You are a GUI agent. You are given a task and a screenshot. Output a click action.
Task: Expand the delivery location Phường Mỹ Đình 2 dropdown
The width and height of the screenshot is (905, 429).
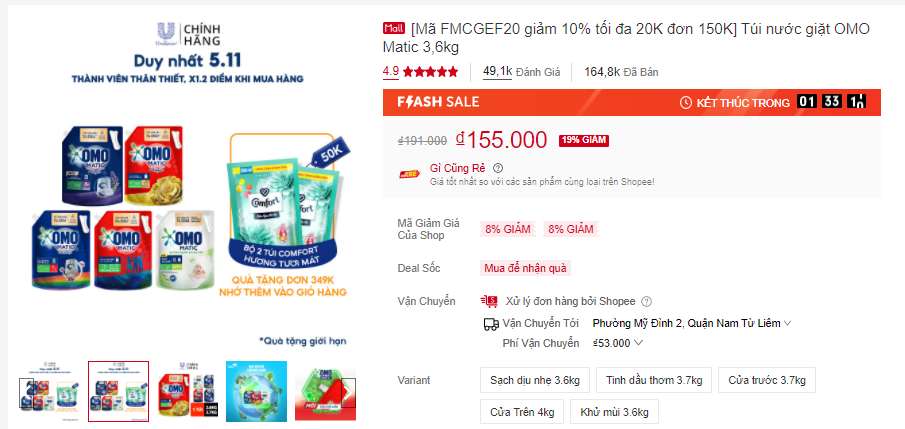click(691, 323)
